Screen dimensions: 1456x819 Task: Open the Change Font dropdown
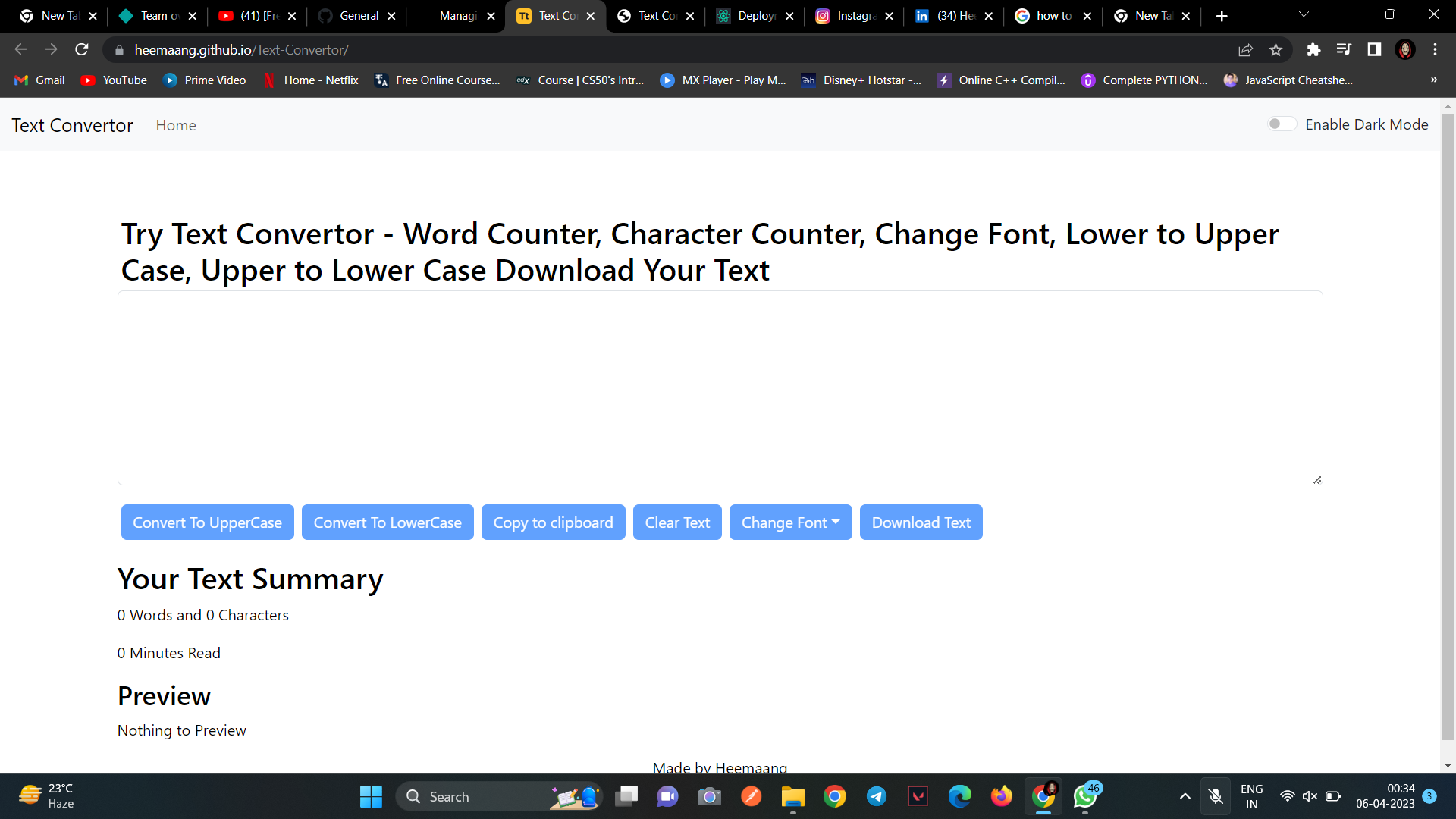tap(790, 522)
